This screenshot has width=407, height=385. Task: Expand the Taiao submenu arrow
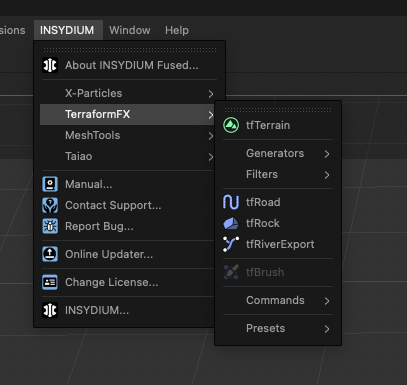coord(211,157)
